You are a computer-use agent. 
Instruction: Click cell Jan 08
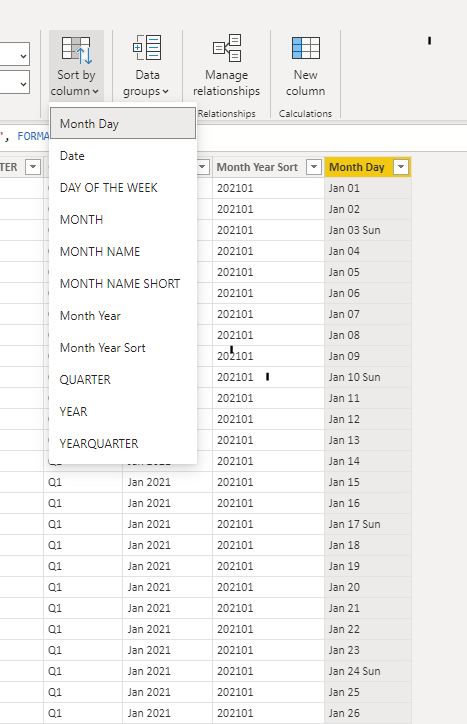coord(367,335)
